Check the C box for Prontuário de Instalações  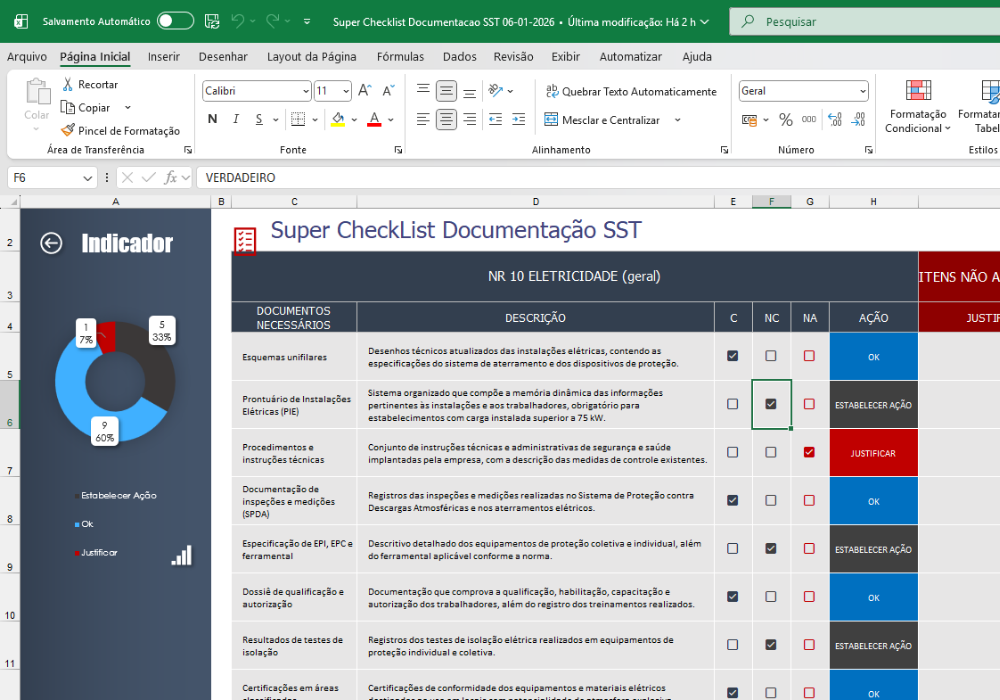[733, 404]
